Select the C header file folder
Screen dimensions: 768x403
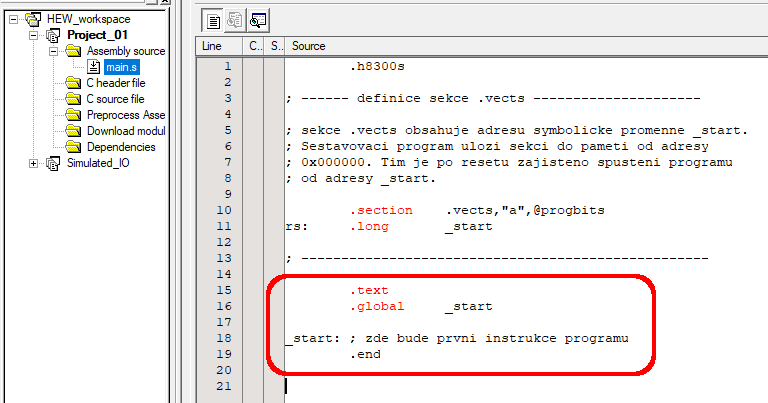pos(115,83)
